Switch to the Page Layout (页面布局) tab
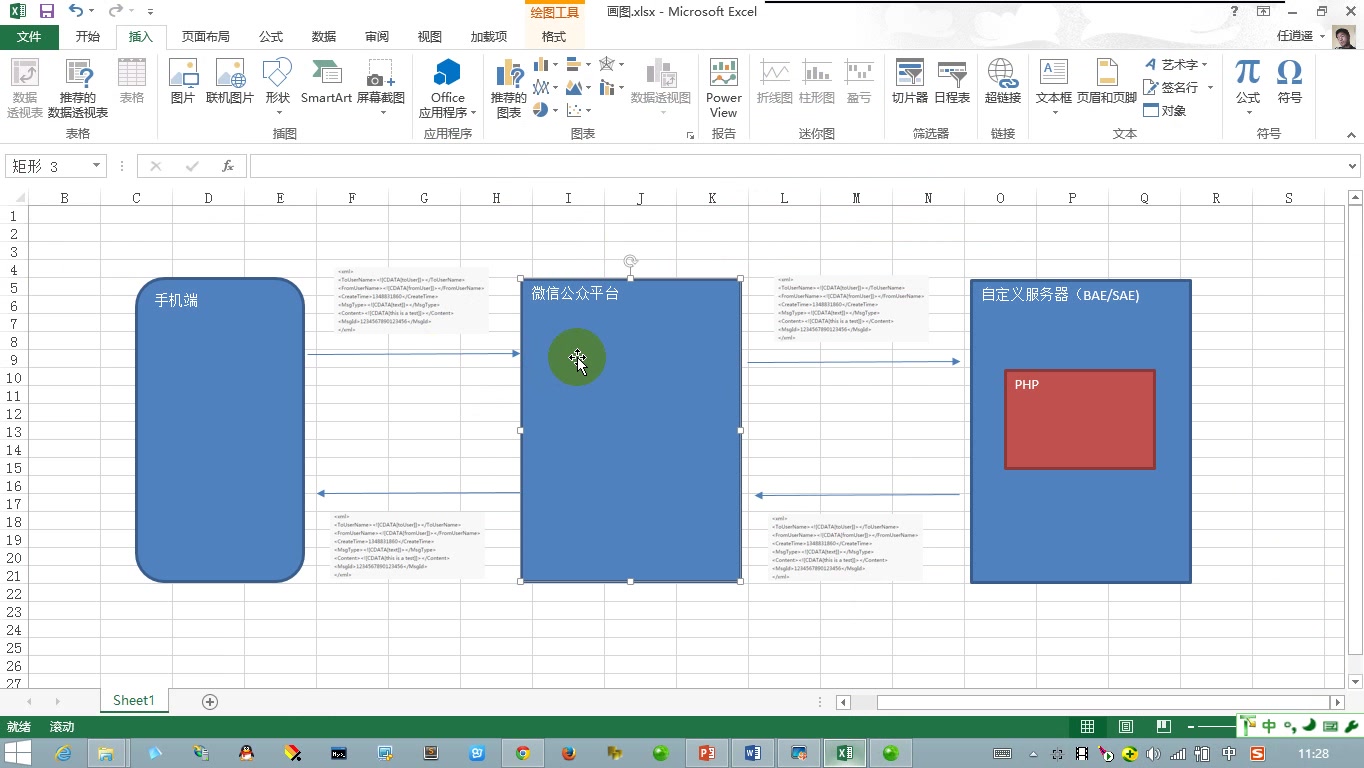The image size is (1364, 768). [205, 36]
